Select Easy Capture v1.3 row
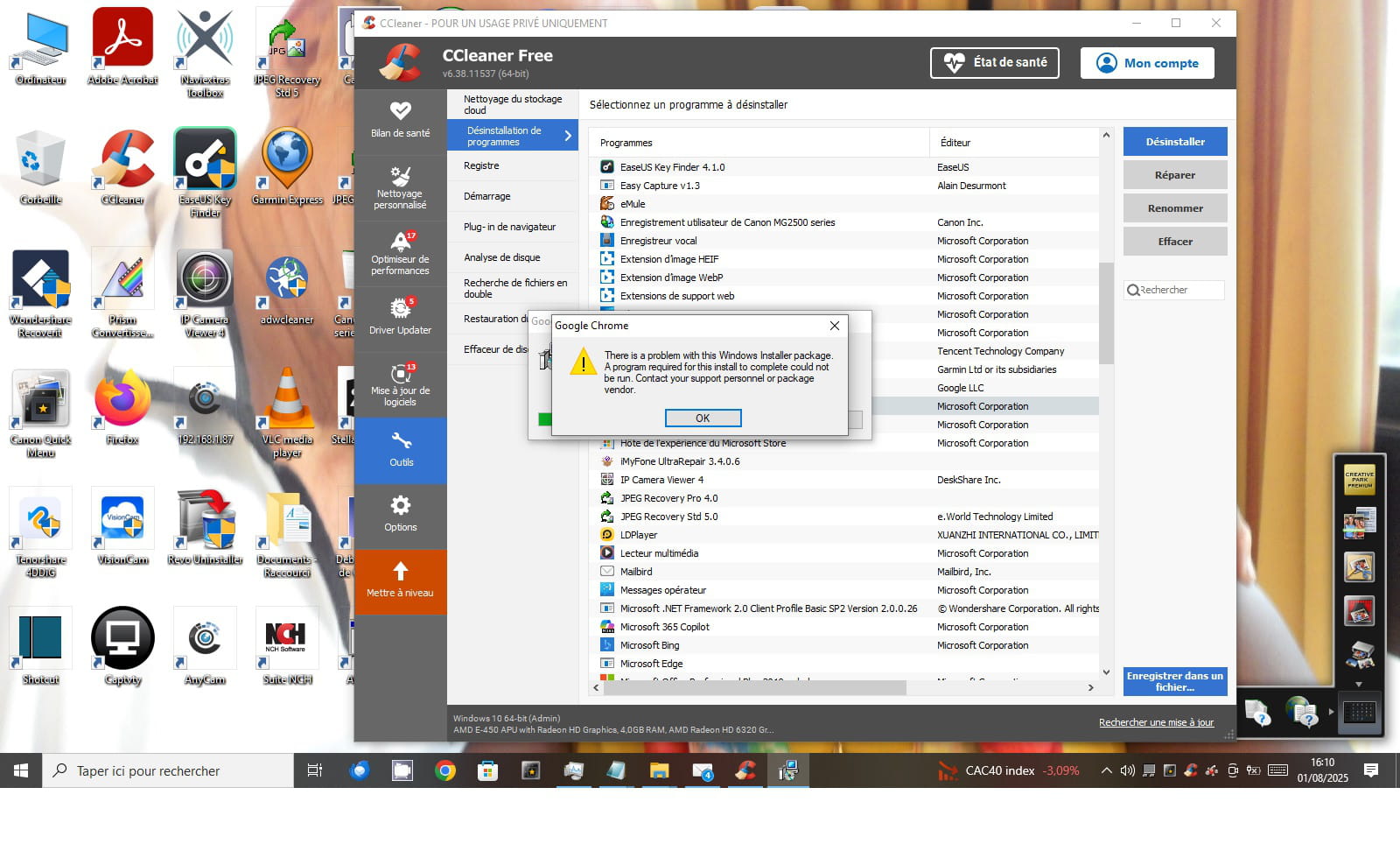The width and height of the screenshot is (1400, 858). coord(844,186)
